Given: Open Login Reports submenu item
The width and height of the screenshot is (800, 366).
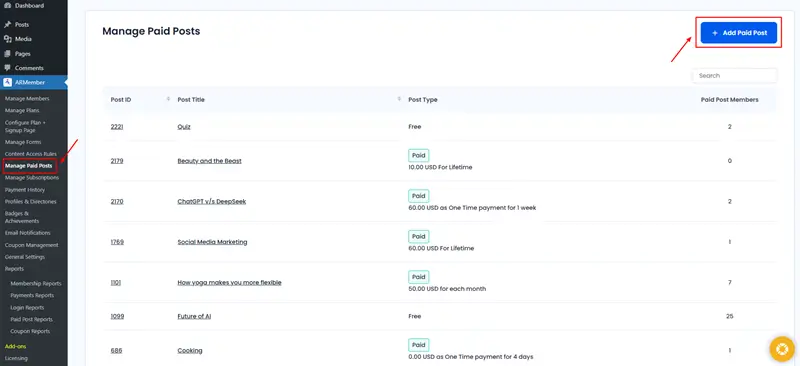Looking at the screenshot, I should [x=27, y=308].
